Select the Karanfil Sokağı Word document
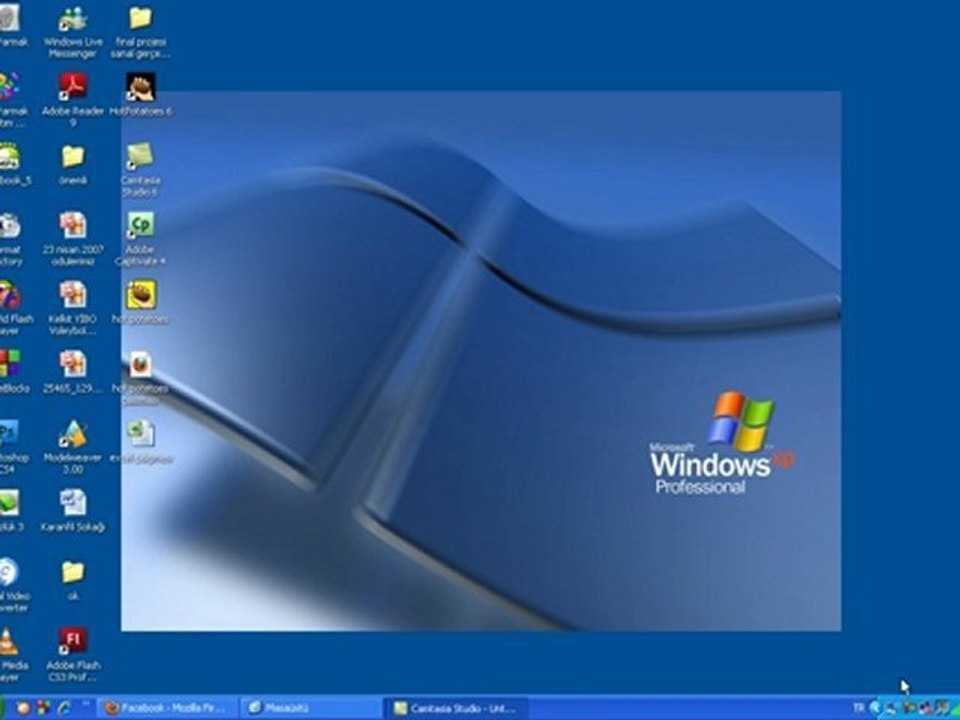Image resolution: width=960 pixels, height=720 pixels. tap(73, 510)
